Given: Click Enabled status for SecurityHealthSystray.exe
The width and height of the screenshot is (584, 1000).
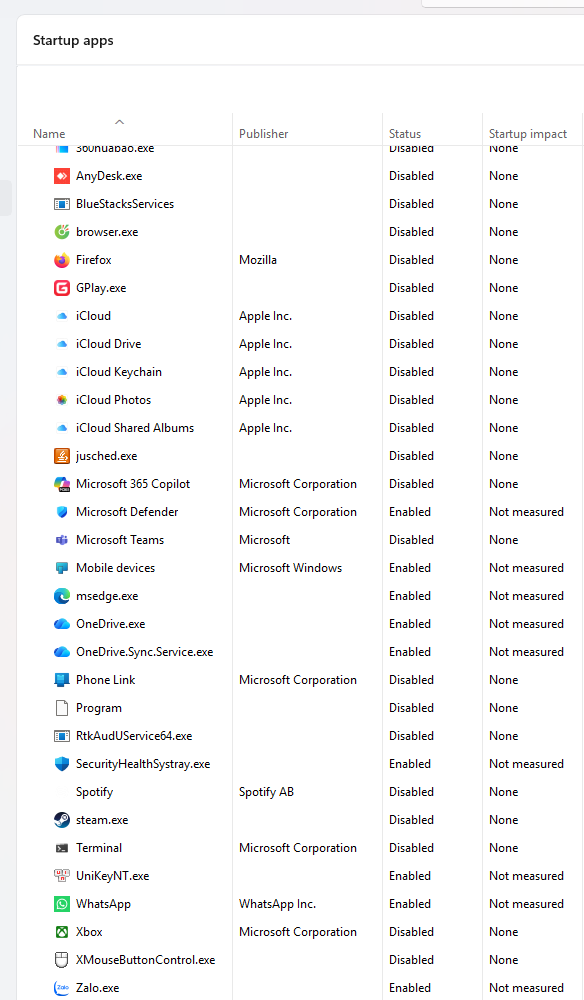Looking at the screenshot, I should (x=410, y=764).
